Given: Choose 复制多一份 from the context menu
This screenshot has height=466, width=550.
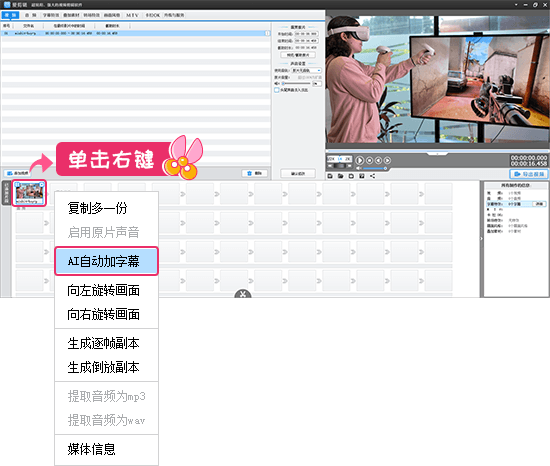Looking at the screenshot, I should [106, 208].
